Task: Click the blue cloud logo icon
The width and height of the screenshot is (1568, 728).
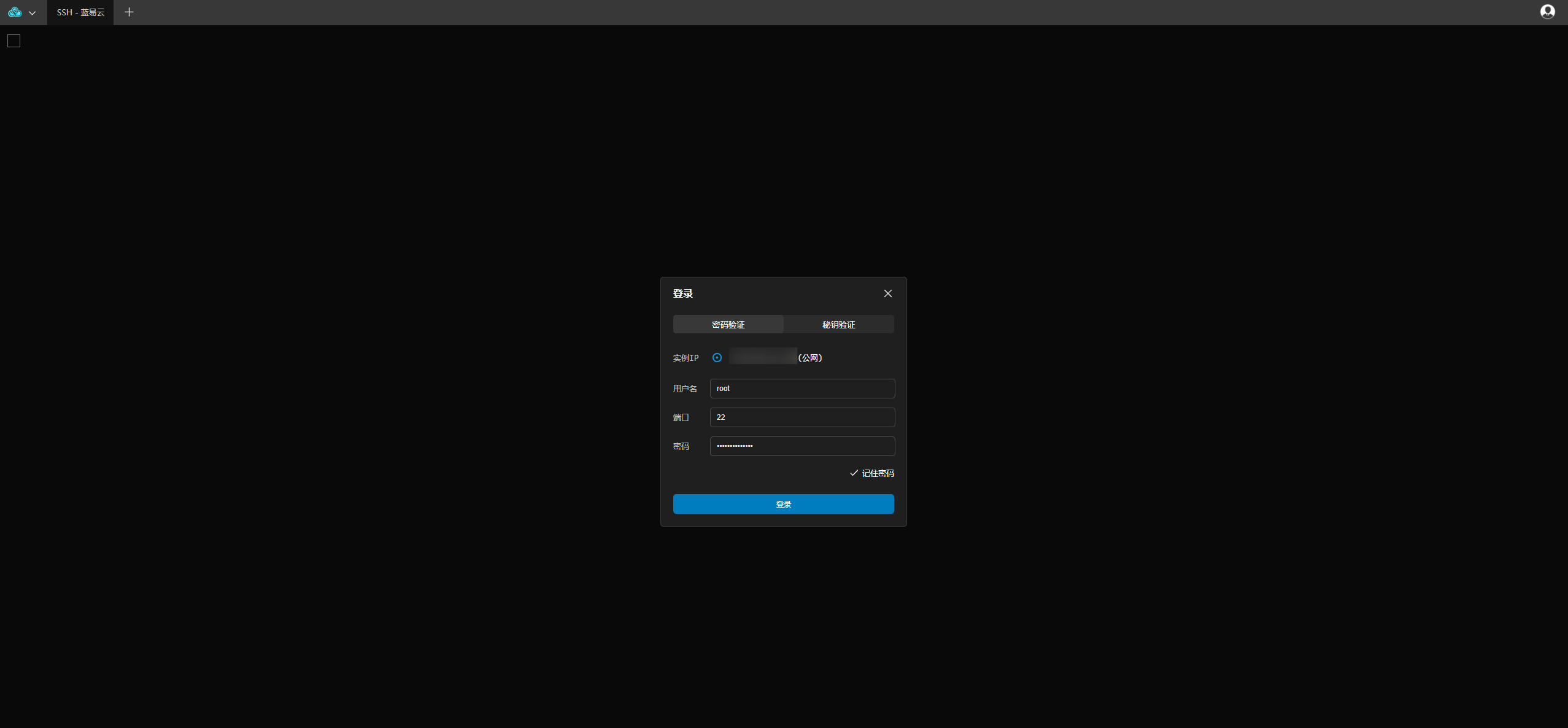Action: tap(15, 12)
